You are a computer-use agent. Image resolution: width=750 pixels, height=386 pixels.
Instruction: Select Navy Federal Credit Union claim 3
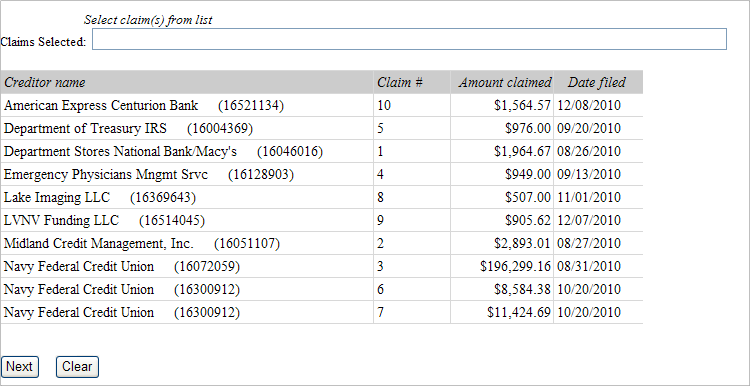(321, 266)
